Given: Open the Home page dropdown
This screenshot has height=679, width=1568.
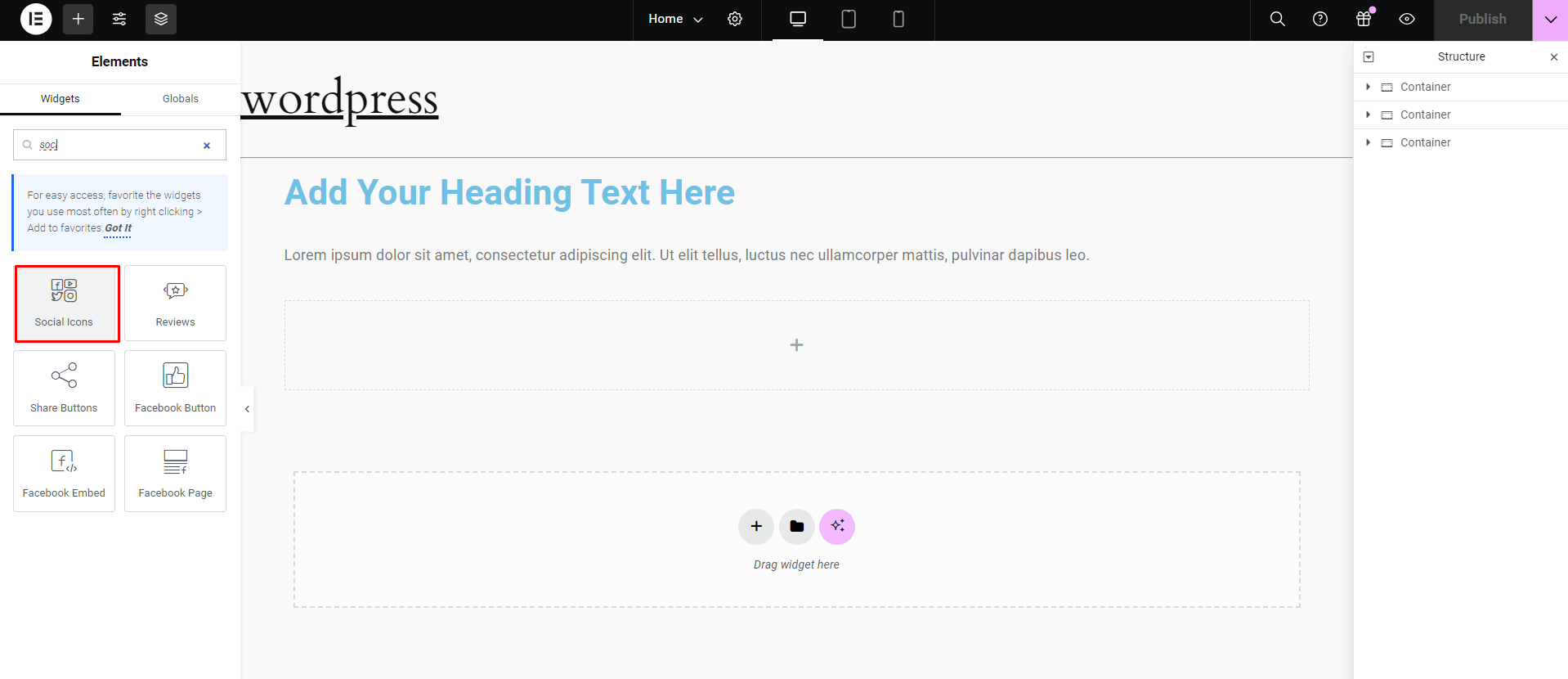Looking at the screenshot, I should pos(675,19).
